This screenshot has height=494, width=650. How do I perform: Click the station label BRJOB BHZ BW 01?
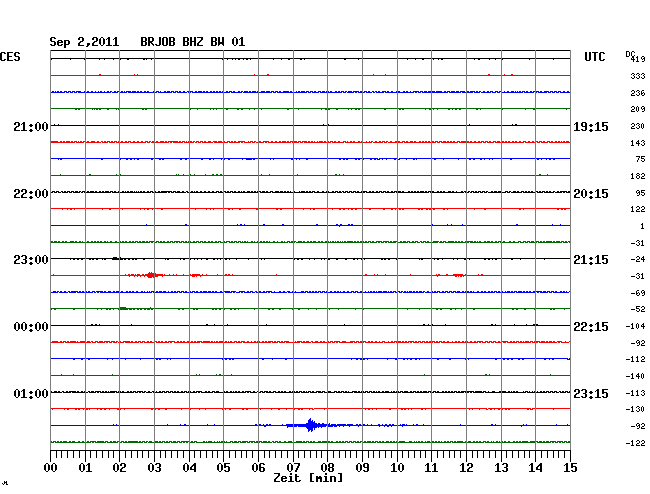(x=193, y=42)
